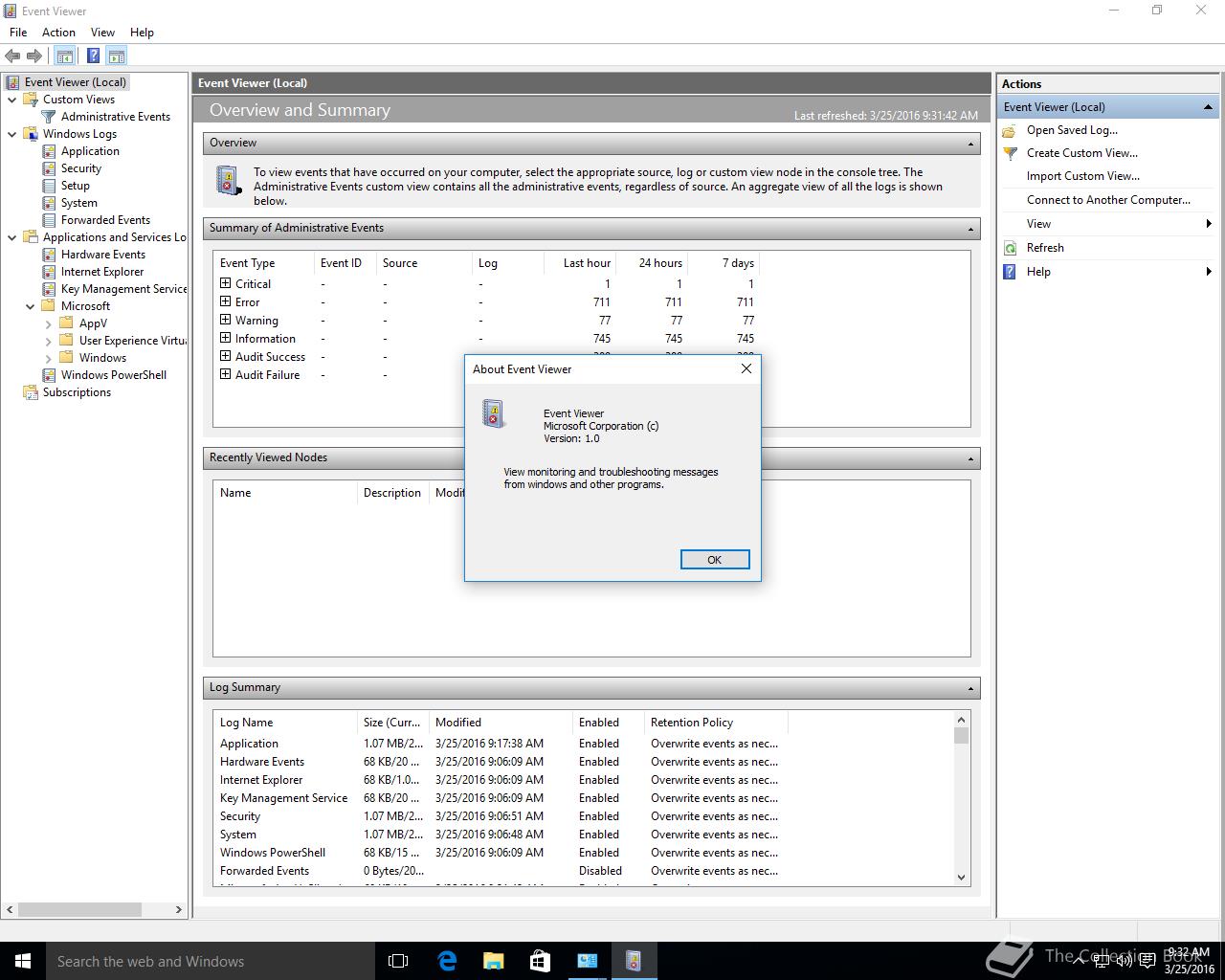Open the View submenu in Actions pane
Screen dimensions: 1225x980
pos(1108,224)
